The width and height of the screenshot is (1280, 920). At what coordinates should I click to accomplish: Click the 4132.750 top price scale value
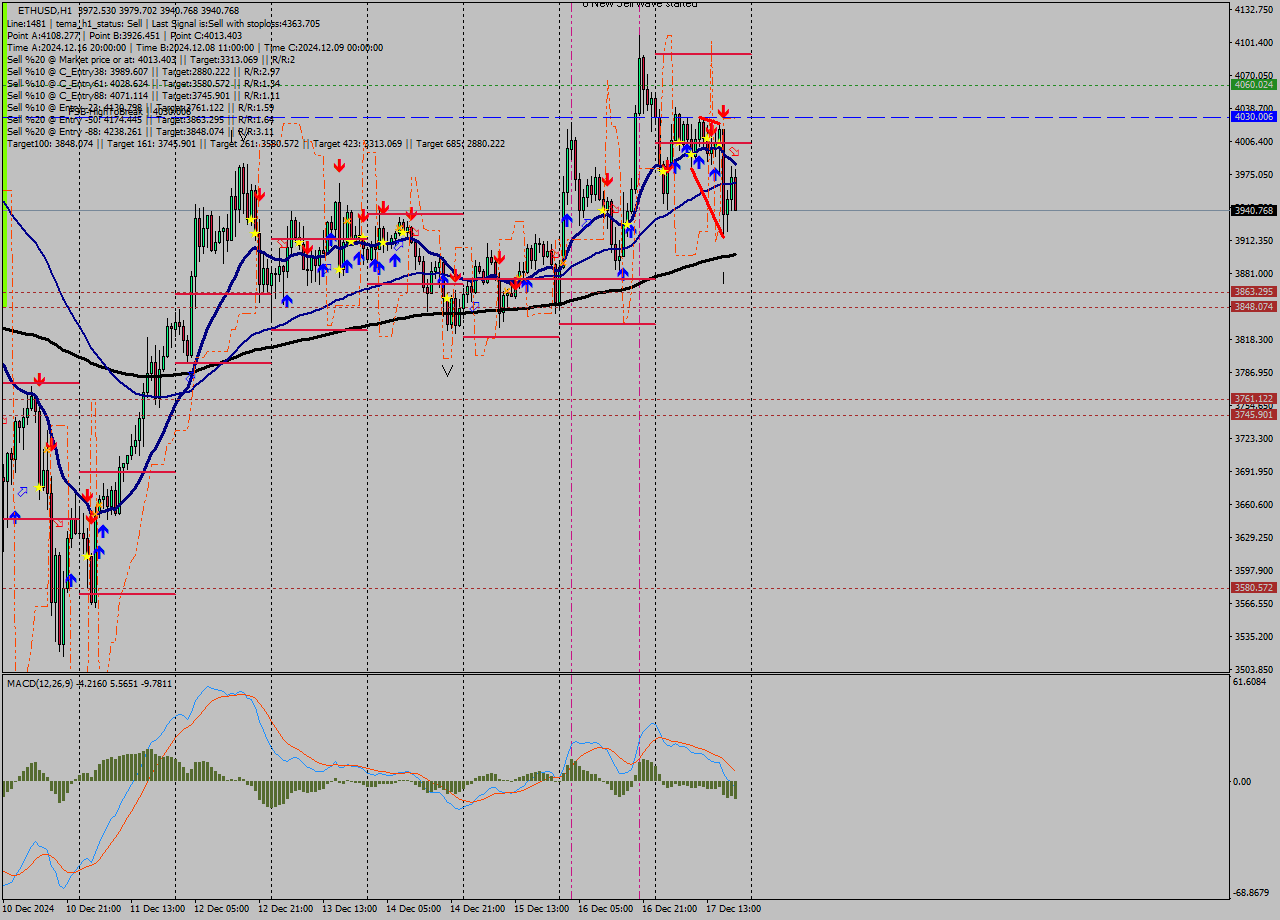[1253, 10]
